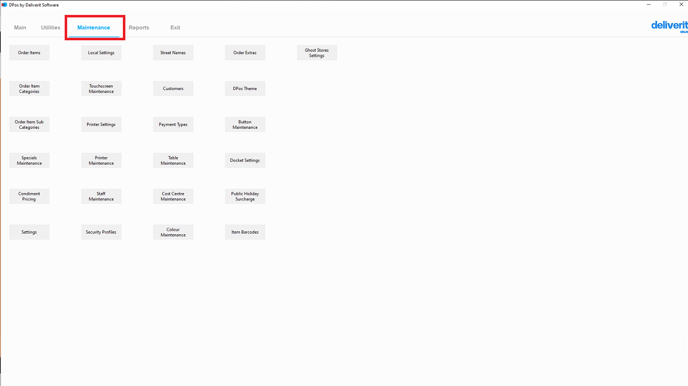Open the Street Names button
Image resolution: width=688 pixels, height=386 pixels.
tap(173, 53)
